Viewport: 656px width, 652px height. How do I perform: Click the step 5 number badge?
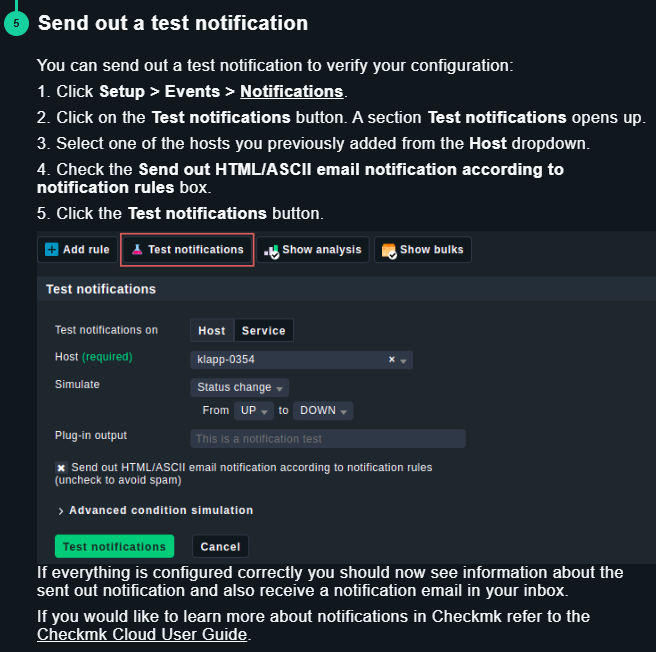click(16, 23)
